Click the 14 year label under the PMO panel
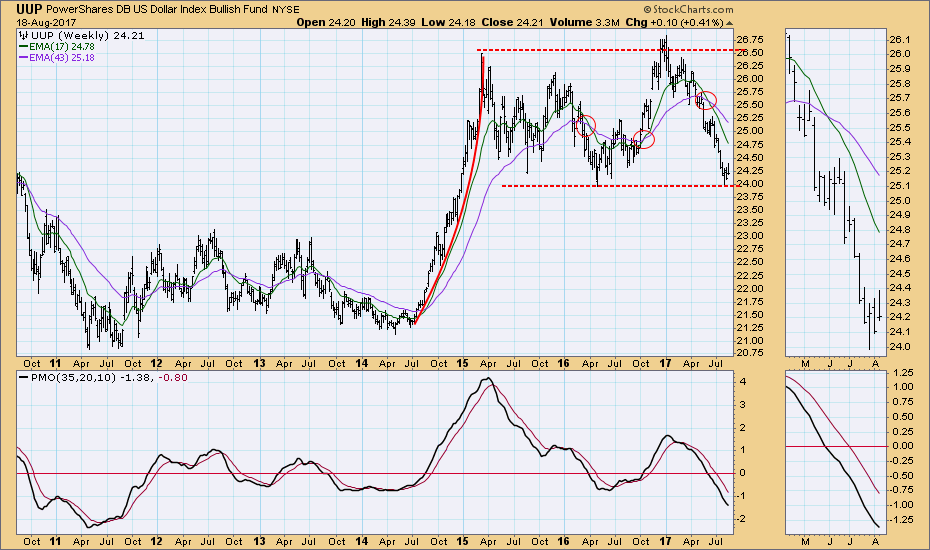Screen dimensions: 930x550 [361, 541]
